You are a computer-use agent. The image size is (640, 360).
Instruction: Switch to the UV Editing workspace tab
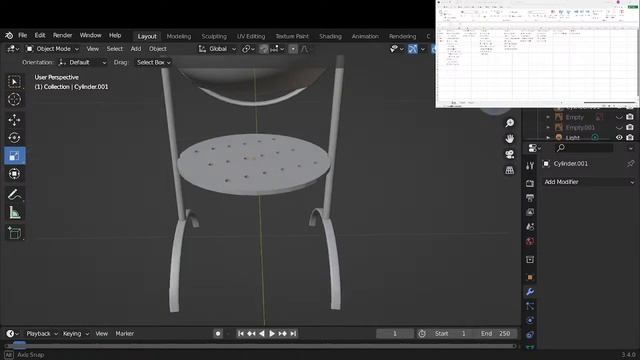[251, 36]
